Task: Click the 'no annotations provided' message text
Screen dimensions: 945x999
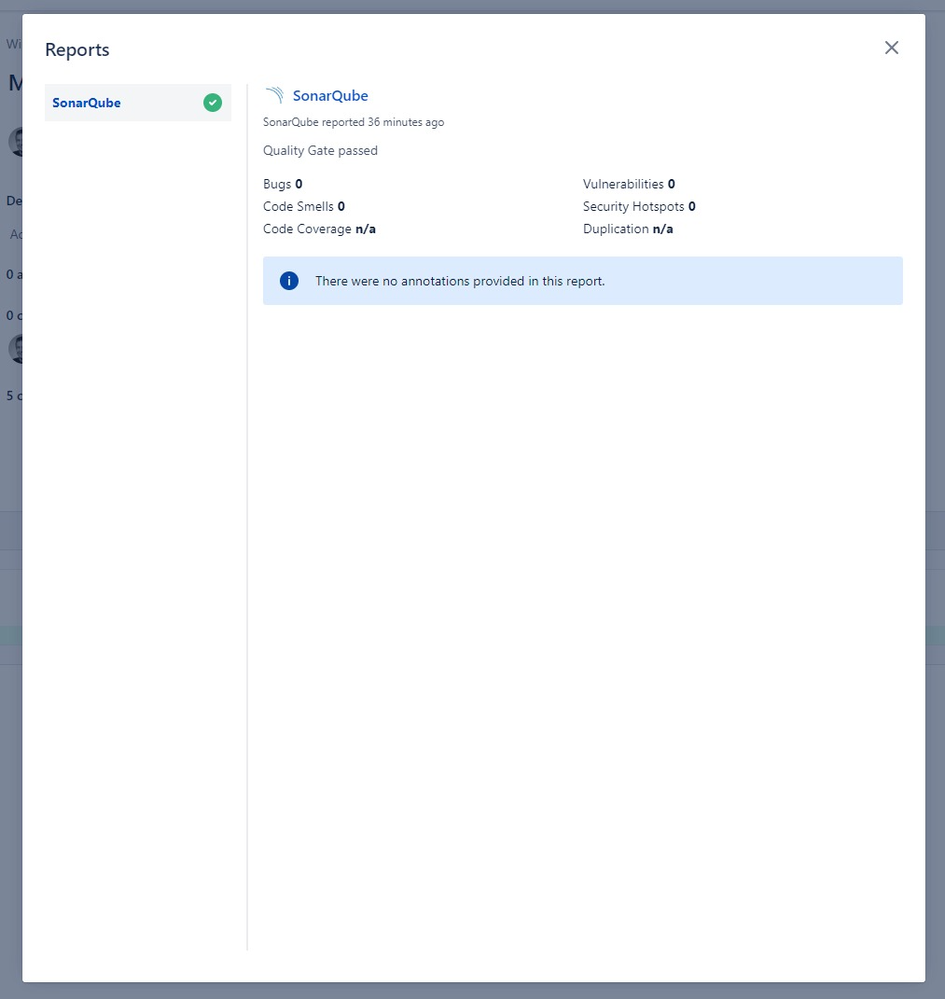Action: [460, 281]
